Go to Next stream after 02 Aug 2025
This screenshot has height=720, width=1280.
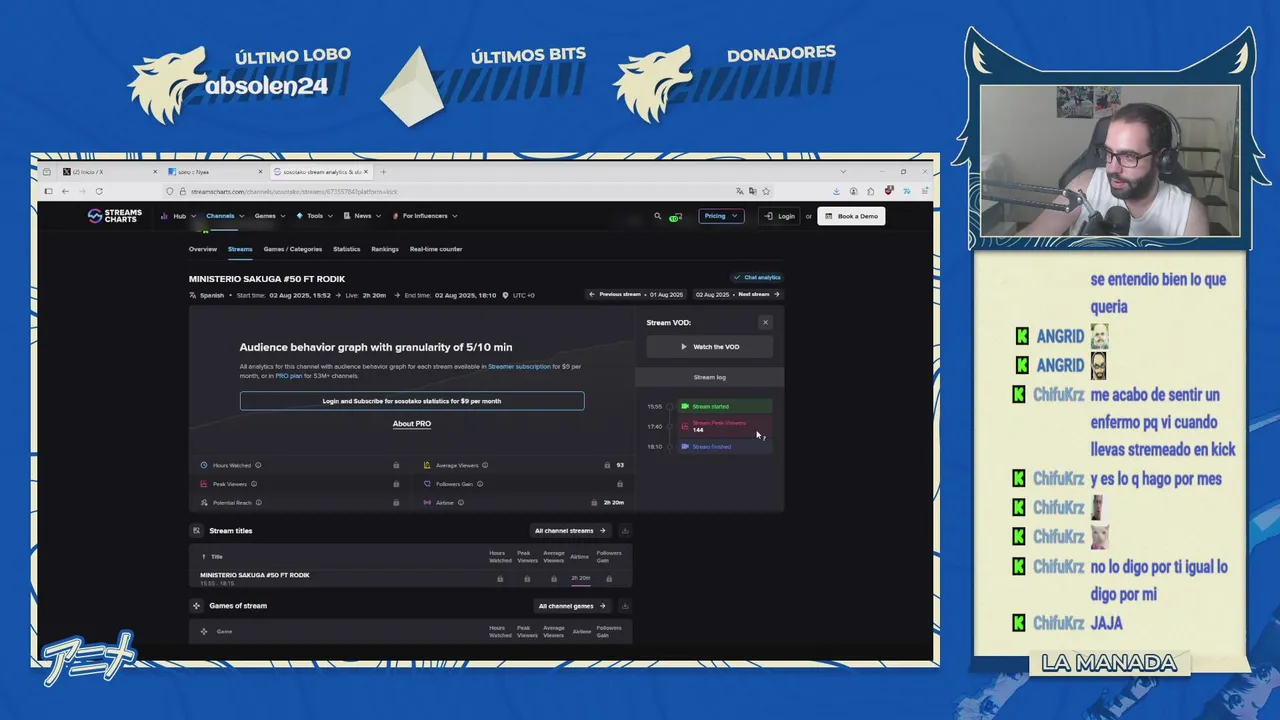pyautogui.click(x=738, y=295)
